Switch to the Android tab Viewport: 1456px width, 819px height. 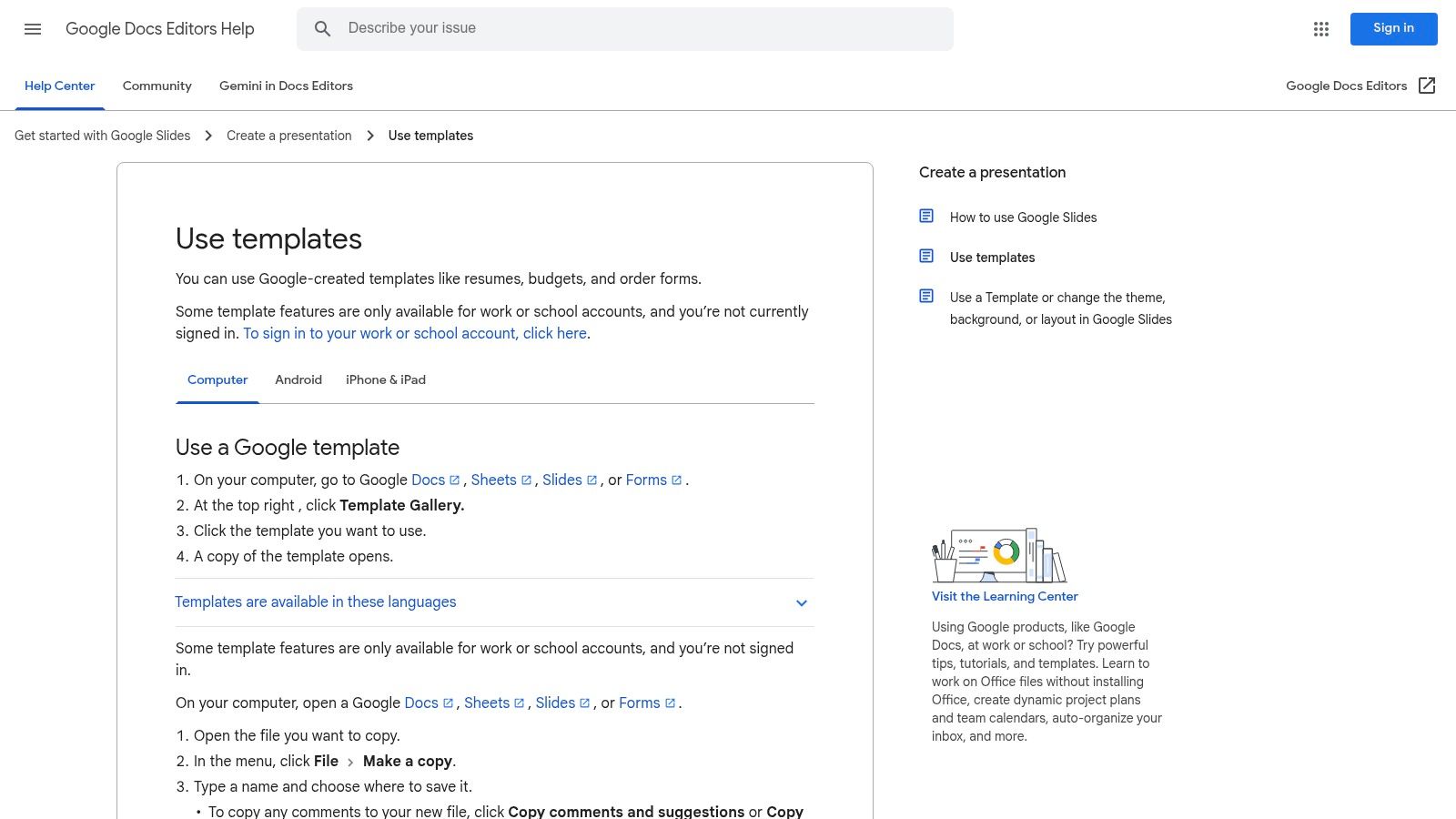[x=298, y=380]
